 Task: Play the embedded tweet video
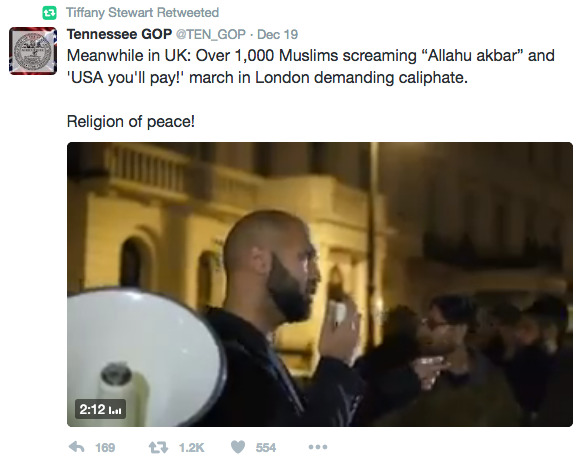coord(320,284)
